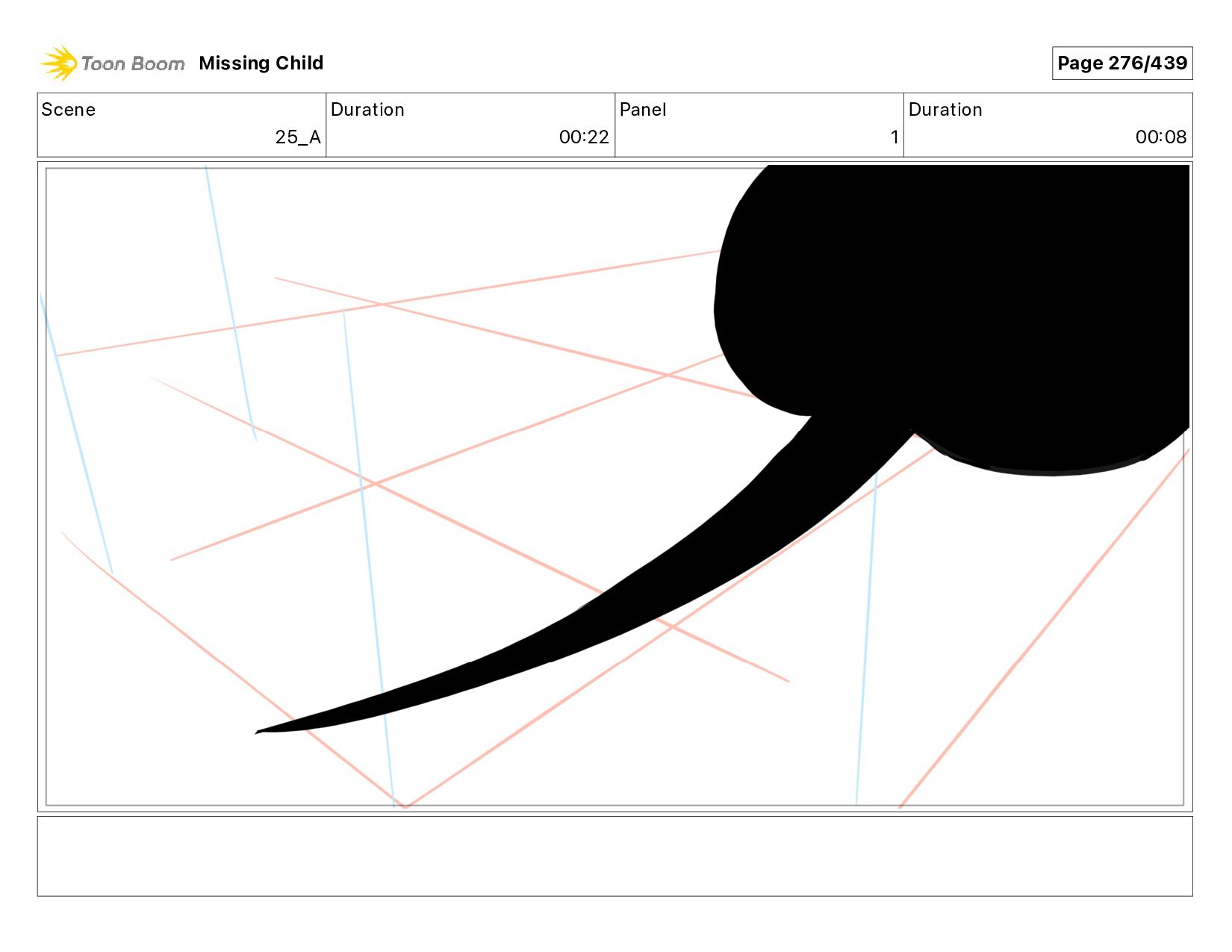Click the first Duration label beside Scene
The image size is (1232, 952).
click(x=367, y=109)
